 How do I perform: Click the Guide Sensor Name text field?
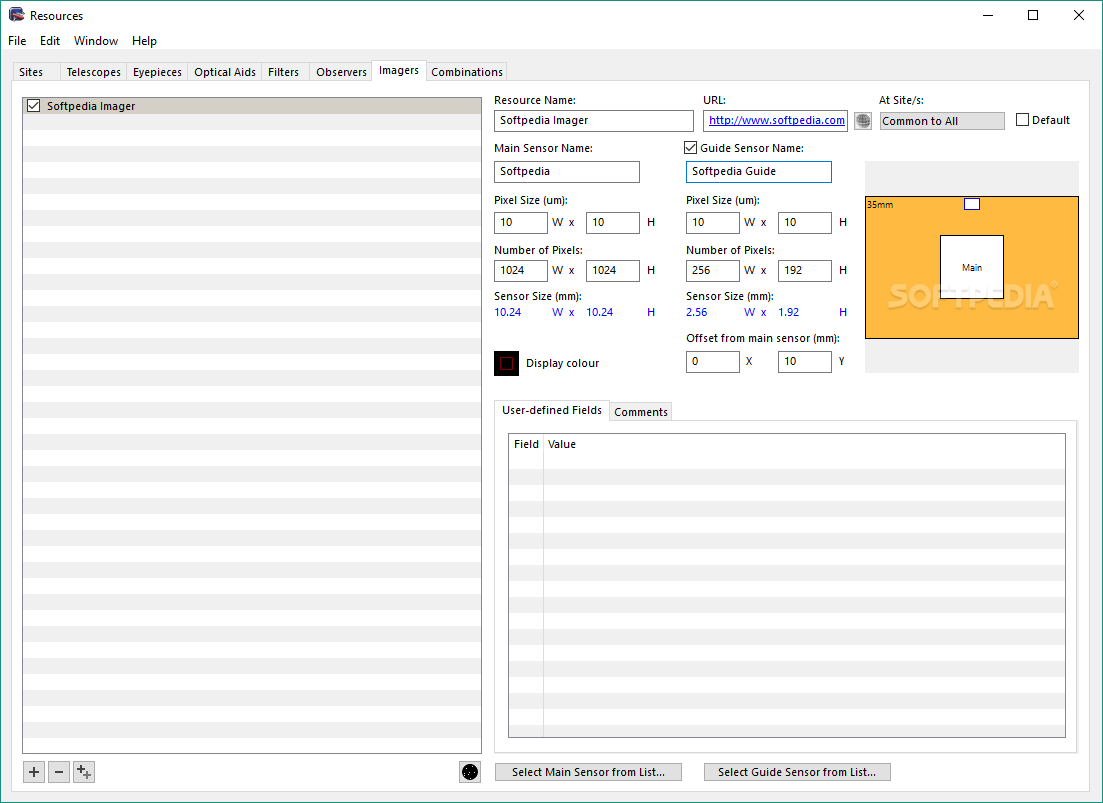point(759,172)
